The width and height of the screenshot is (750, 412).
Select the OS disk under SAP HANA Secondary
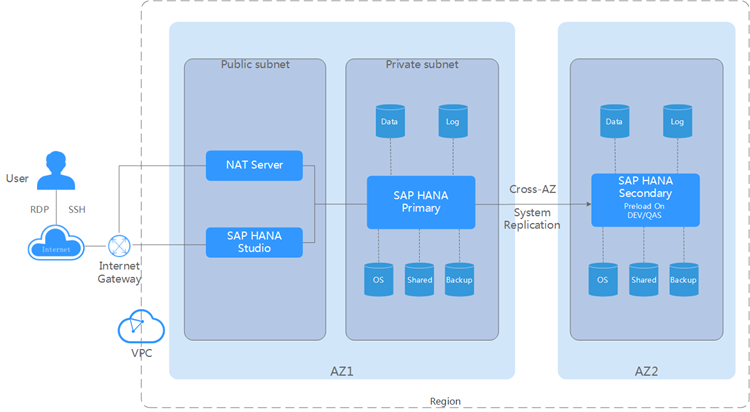(603, 279)
